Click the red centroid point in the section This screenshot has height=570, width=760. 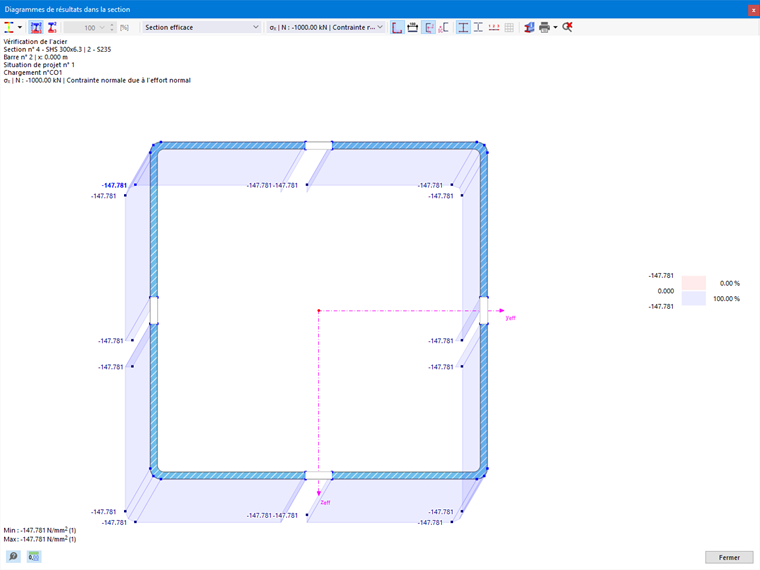tap(318, 311)
